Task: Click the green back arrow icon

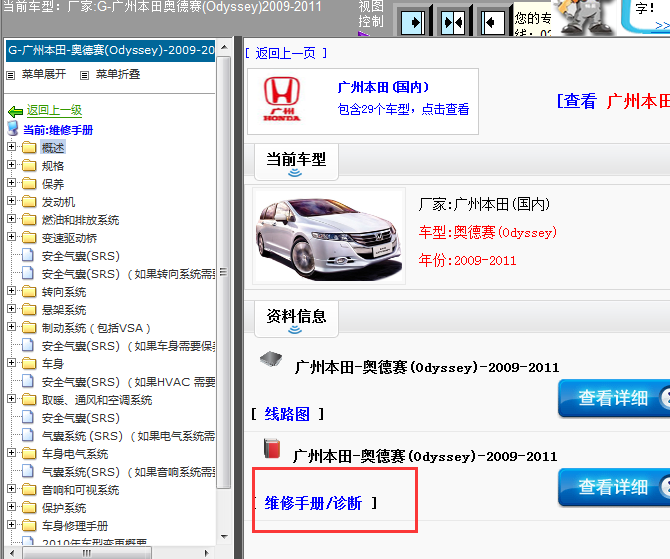Action: pyautogui.click(x=15, y=112)
